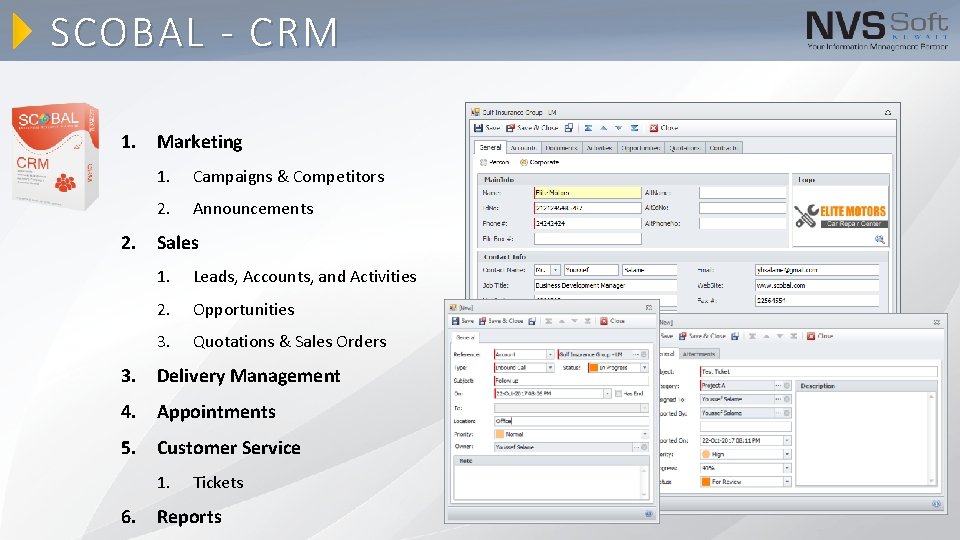Click the Name field in Main Info
The height and width of the screenshot is (540, 960).
pyautogui.click(x=588, y=193)
